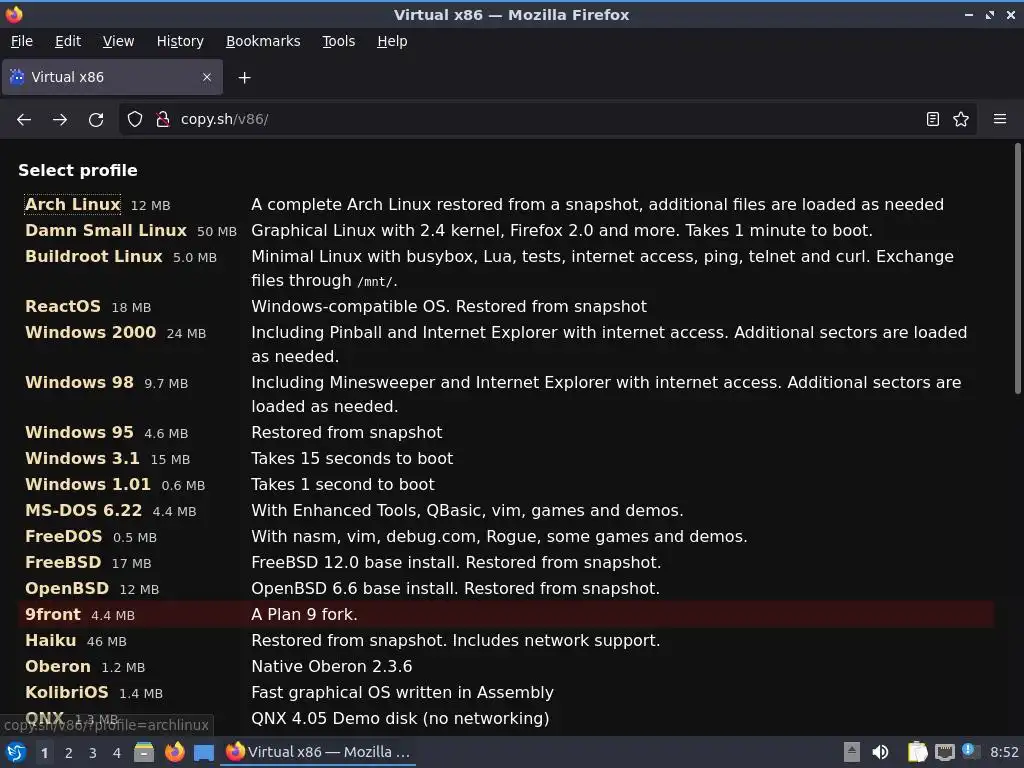Launch the FreeBSD profile
Viewport: 1024px width, 768px height.
pos(63,563)
